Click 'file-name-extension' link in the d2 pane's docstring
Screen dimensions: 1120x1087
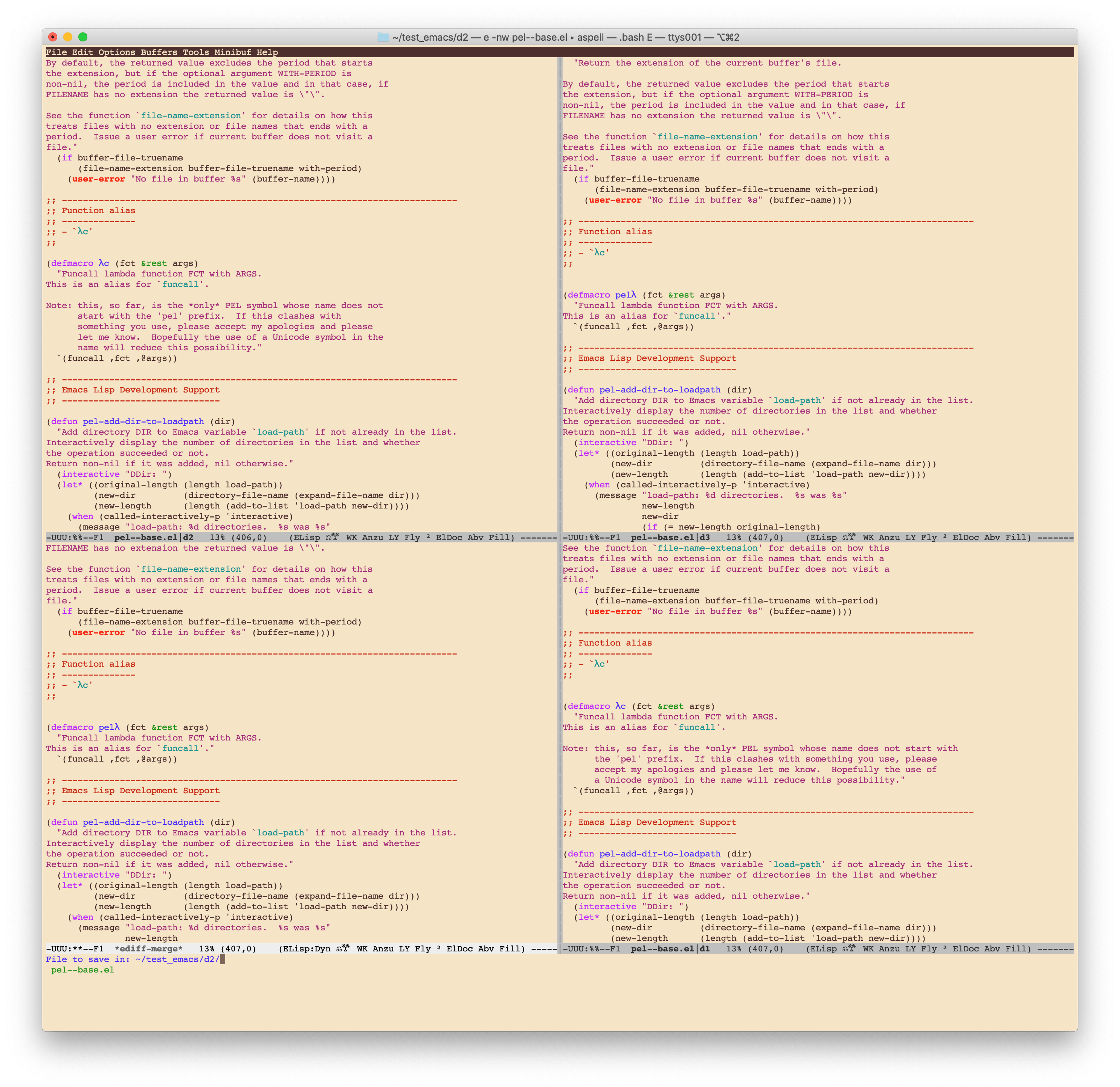[191, 116]
